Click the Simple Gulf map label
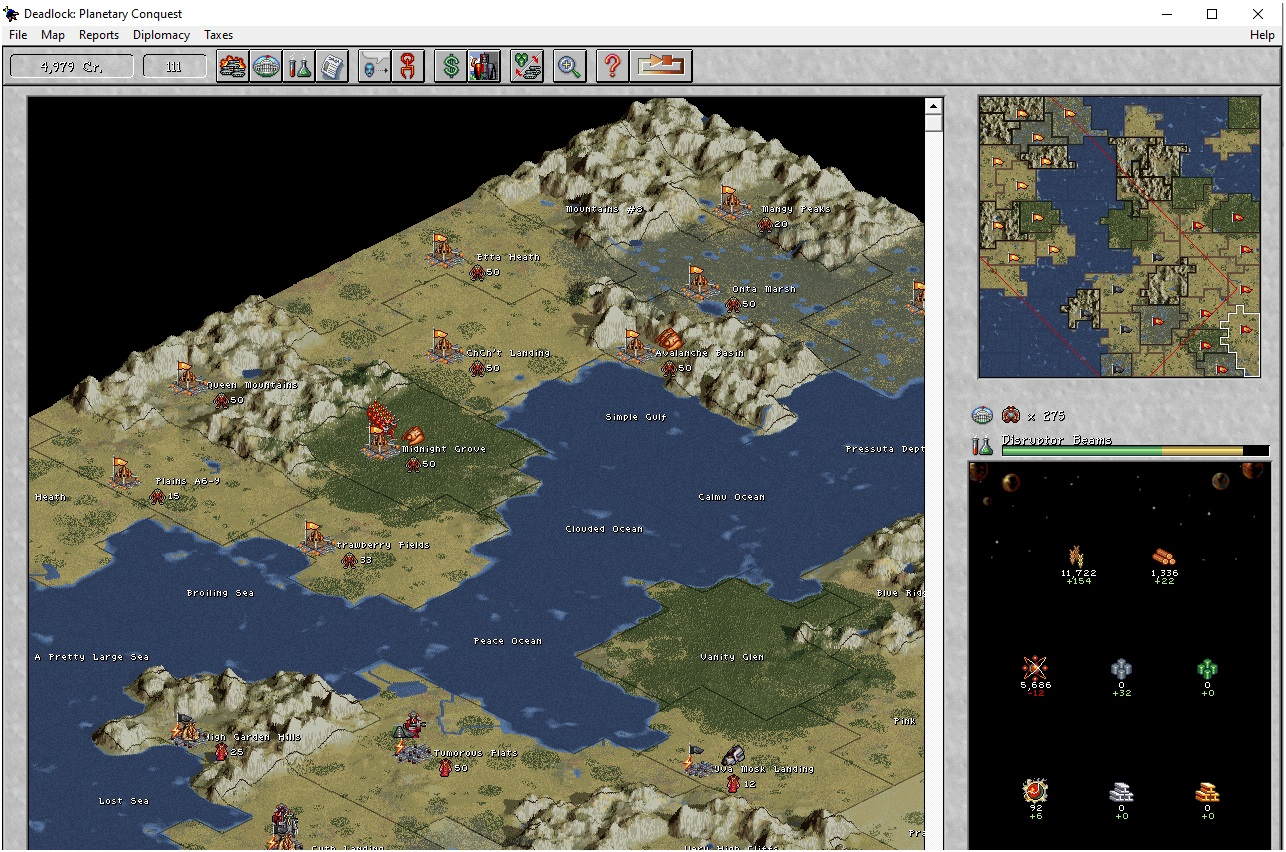1286x852 pixels. click(636, 417)
